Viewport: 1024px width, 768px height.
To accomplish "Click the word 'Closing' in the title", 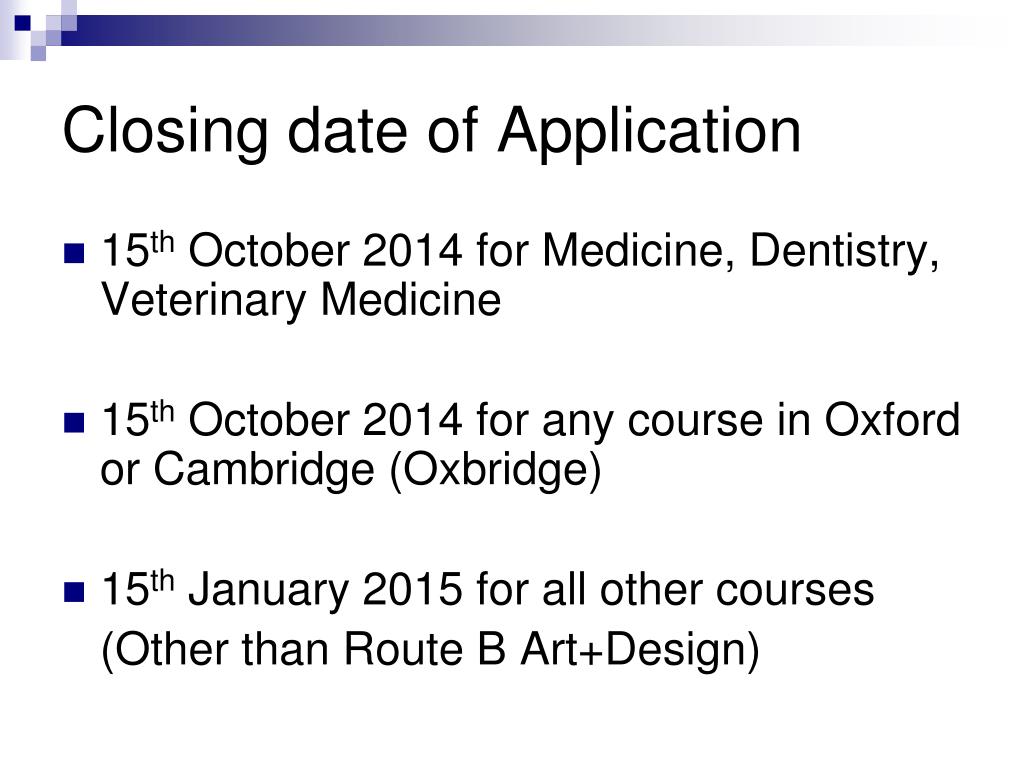I will 165,133.
